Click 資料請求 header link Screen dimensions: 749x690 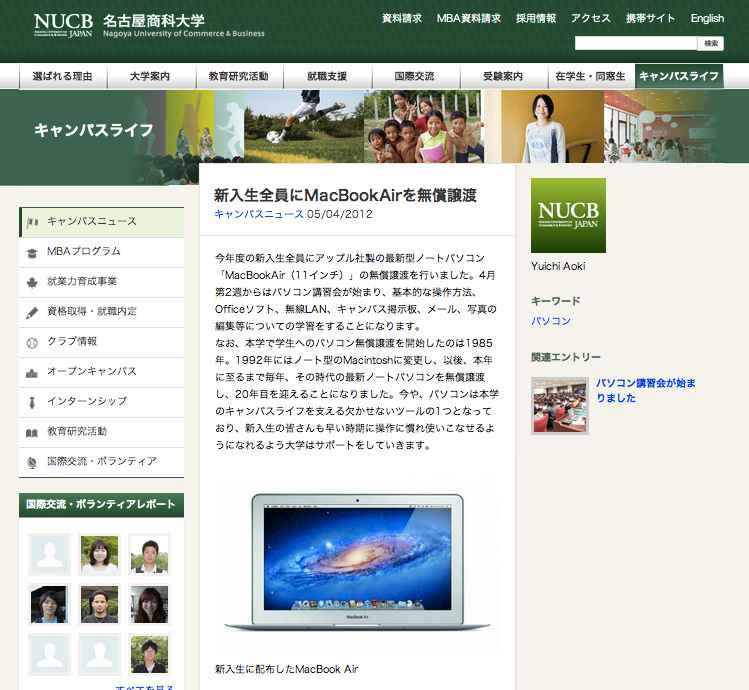click(x=402, y=19)
